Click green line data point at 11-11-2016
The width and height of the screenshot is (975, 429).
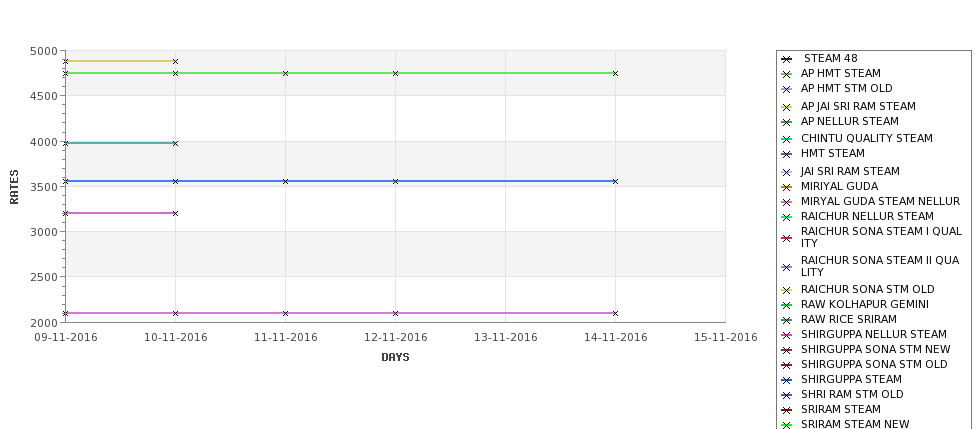[x=285, y=73]
